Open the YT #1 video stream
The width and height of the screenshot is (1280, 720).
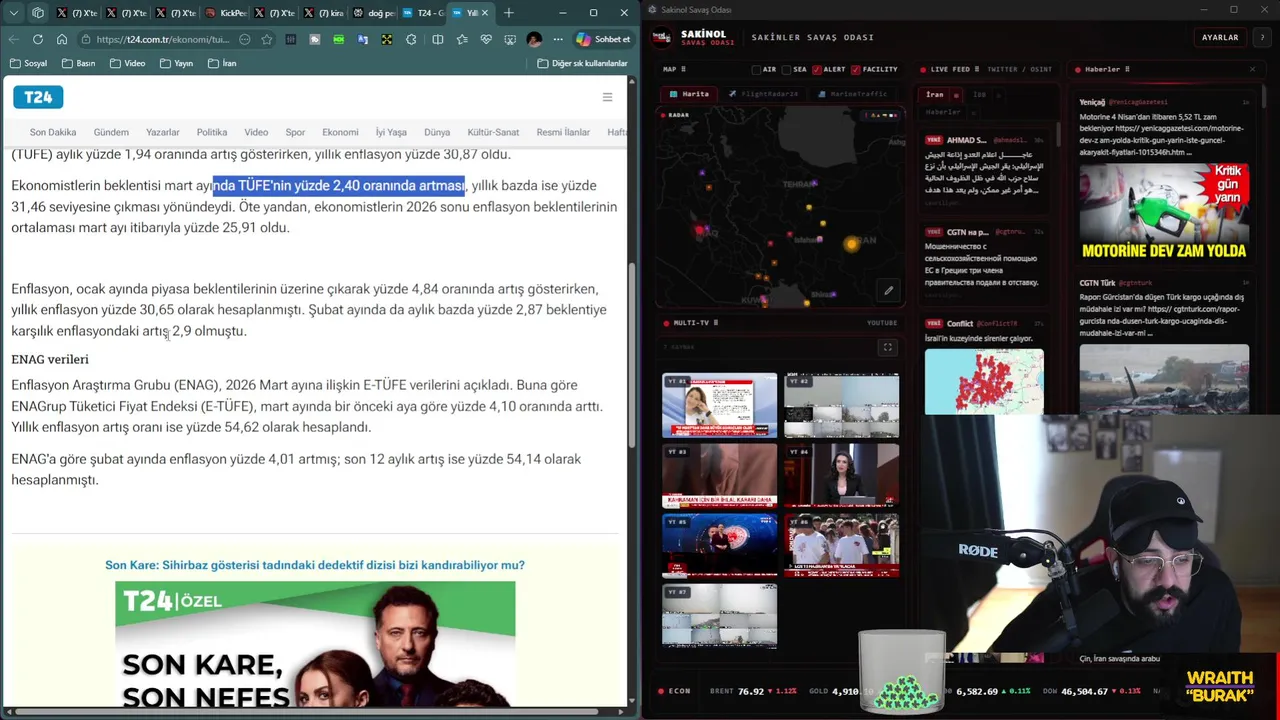(719, 405)
